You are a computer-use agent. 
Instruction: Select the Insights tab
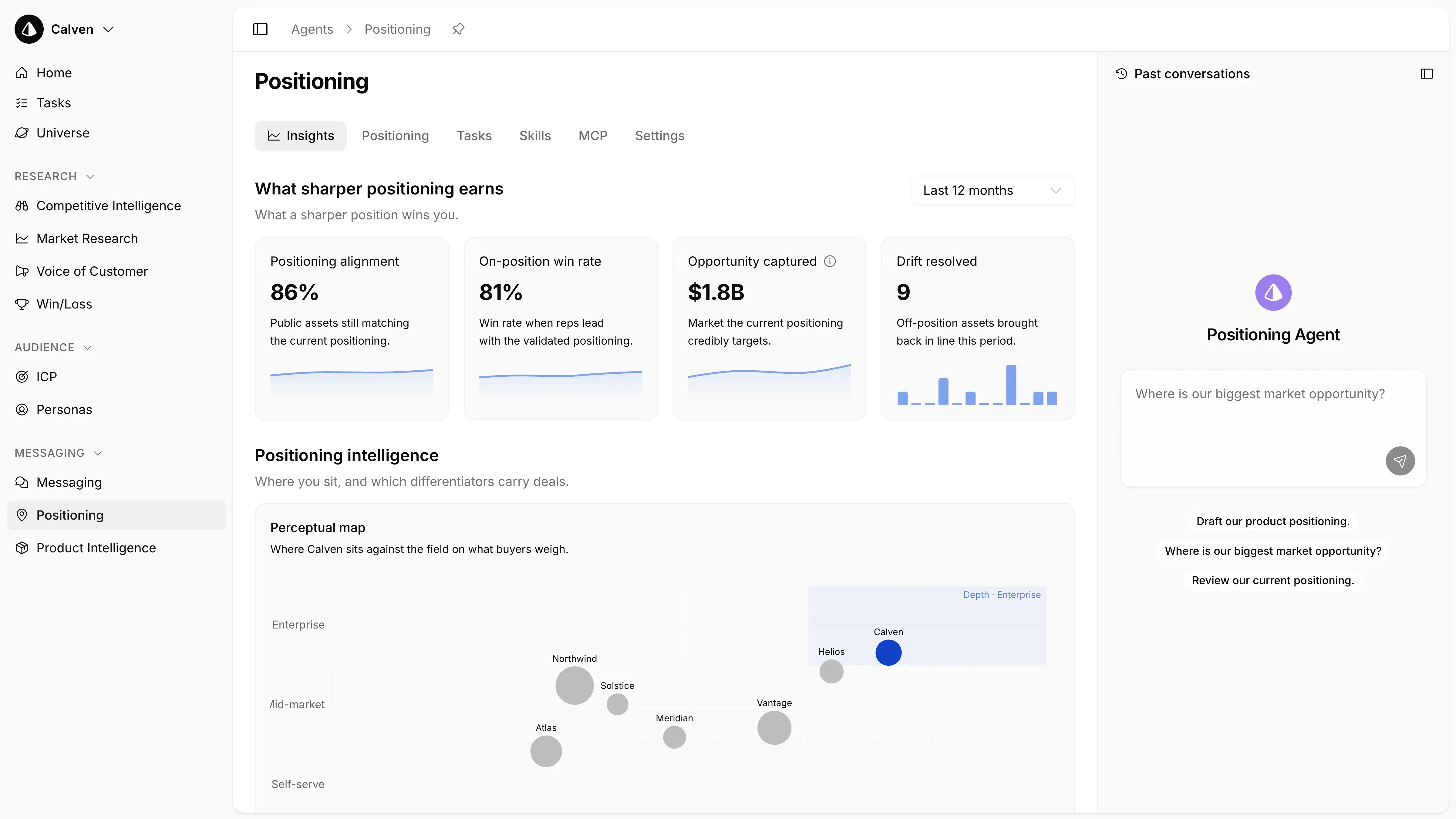(301, 136)
